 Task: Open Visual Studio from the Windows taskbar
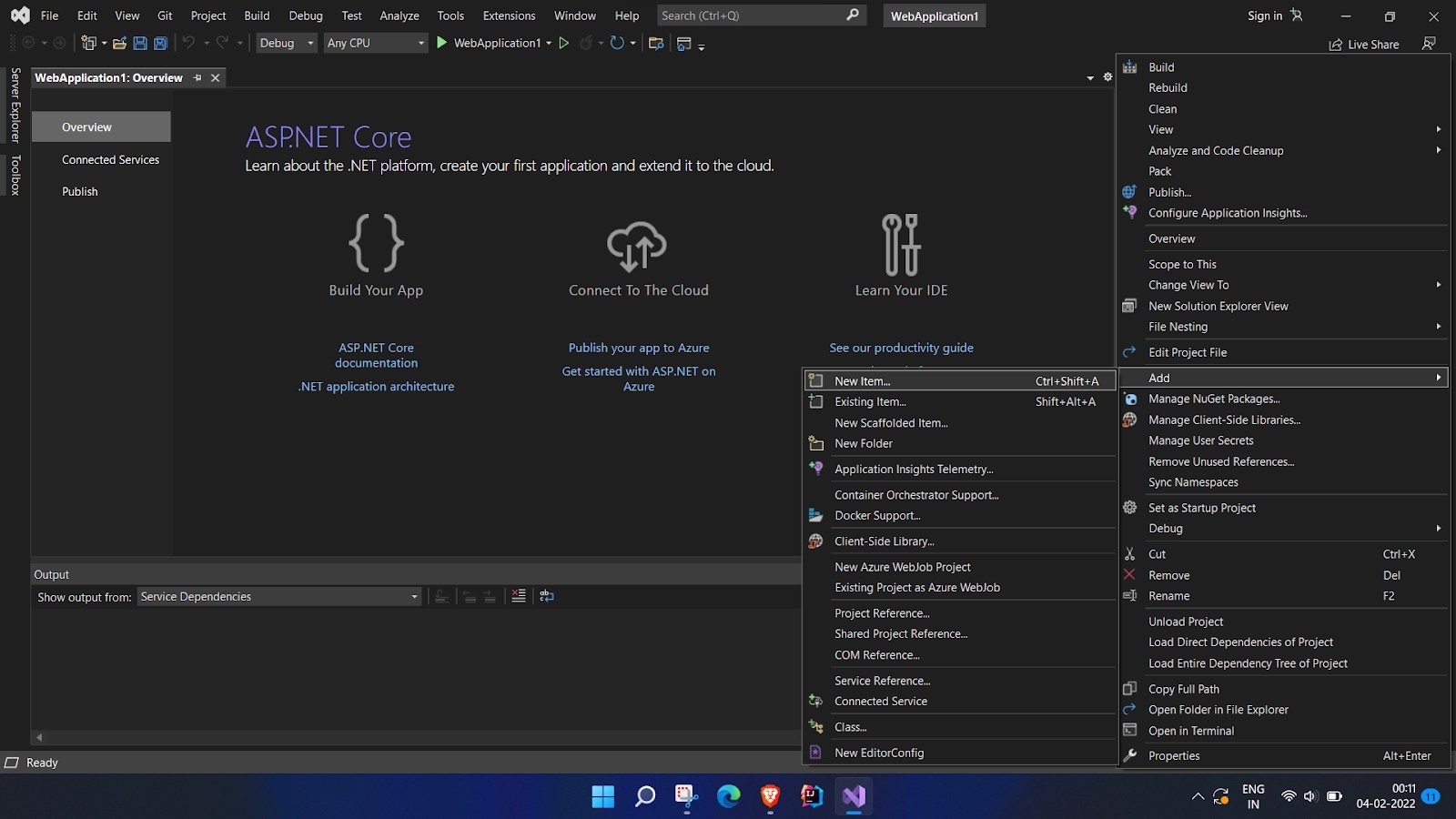tap(854, 796)
